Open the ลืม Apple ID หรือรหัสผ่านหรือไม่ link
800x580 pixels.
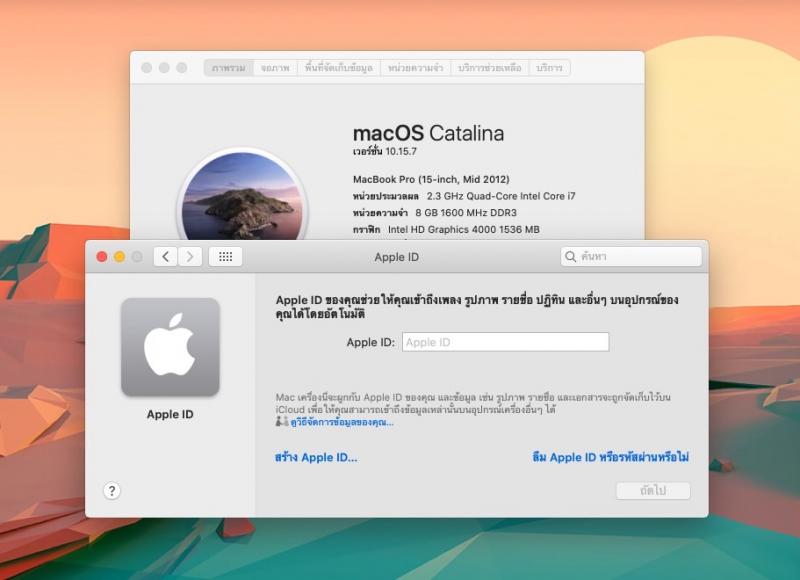[x=610, y=457]
